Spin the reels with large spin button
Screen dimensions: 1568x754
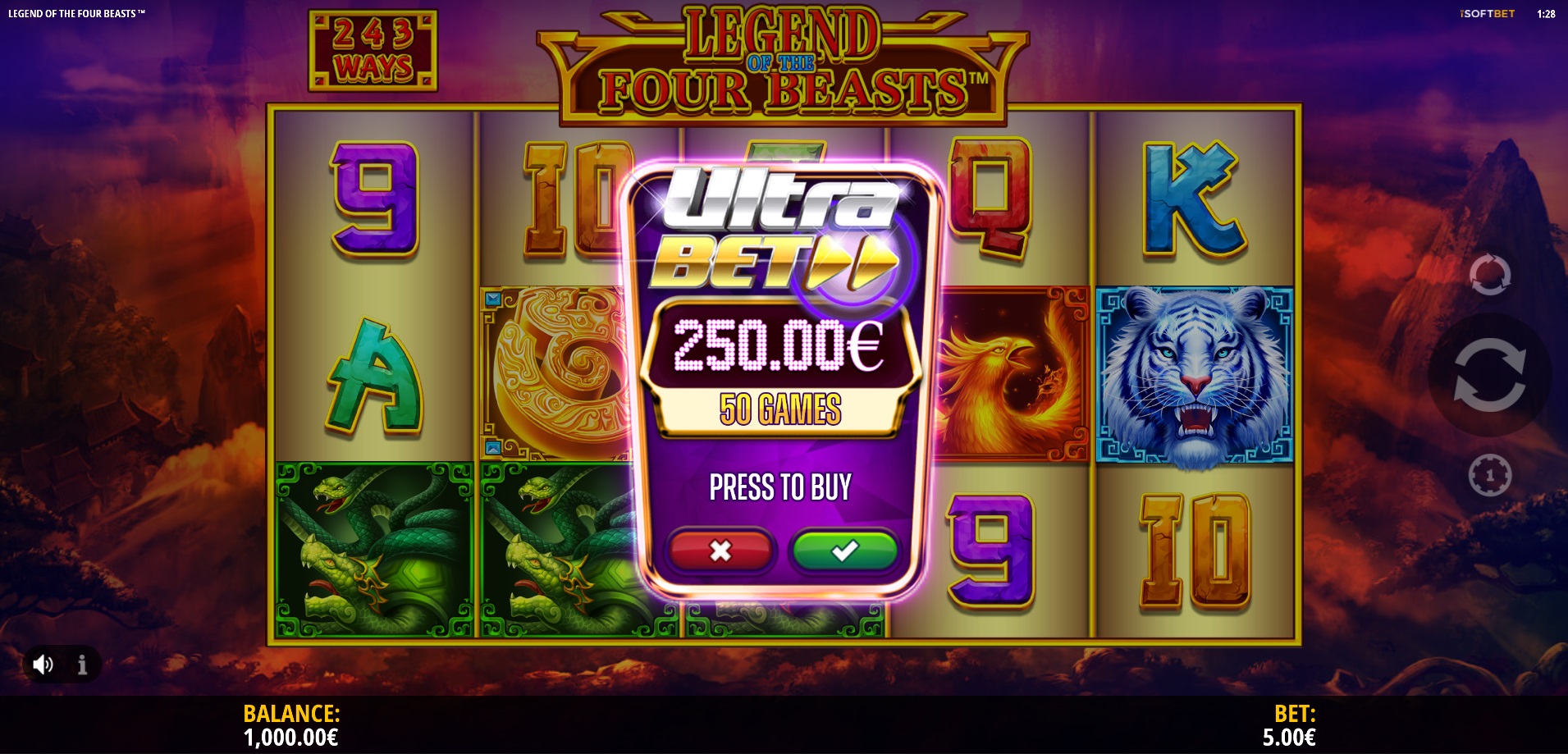pos(1489,374)
